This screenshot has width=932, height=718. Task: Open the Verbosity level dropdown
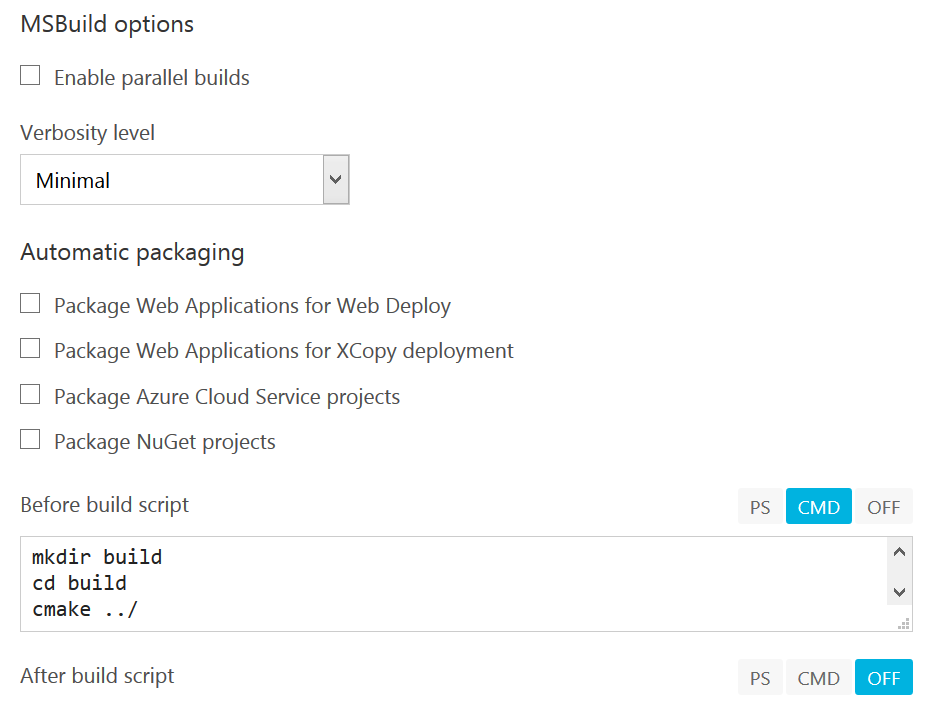(170, 180)
